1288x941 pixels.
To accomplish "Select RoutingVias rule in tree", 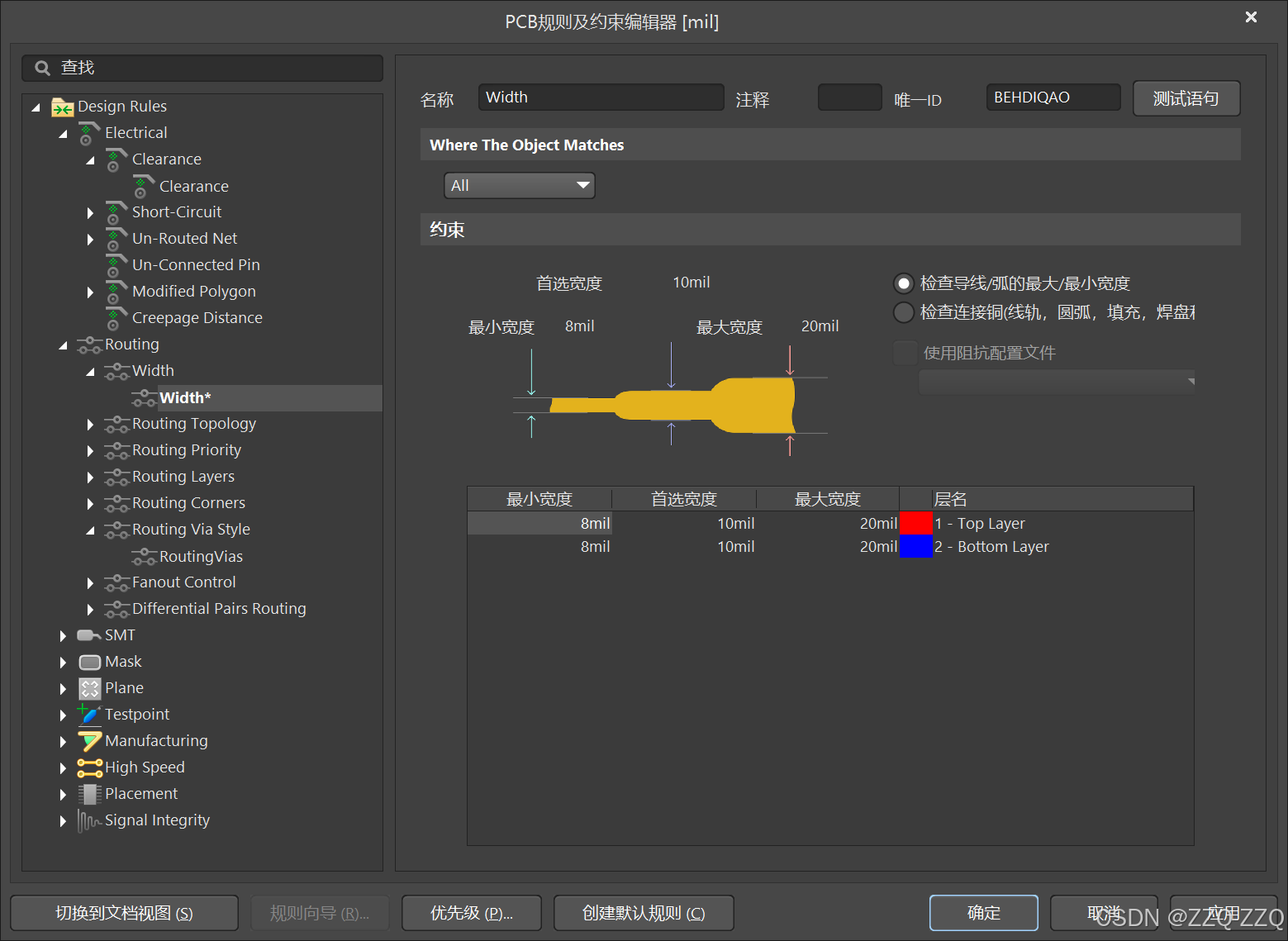I will coord(201,557).
